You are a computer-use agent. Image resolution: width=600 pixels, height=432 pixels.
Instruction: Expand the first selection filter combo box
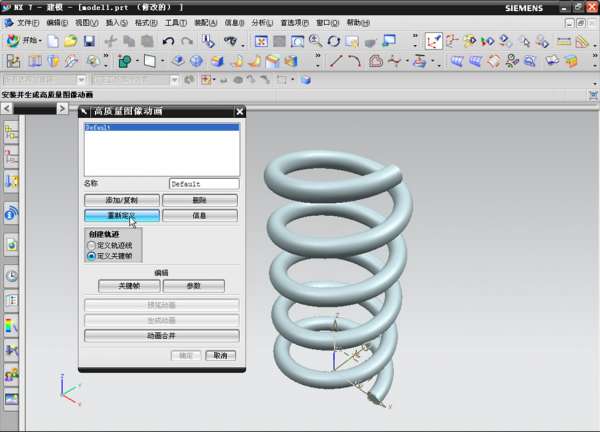[80, 80]
